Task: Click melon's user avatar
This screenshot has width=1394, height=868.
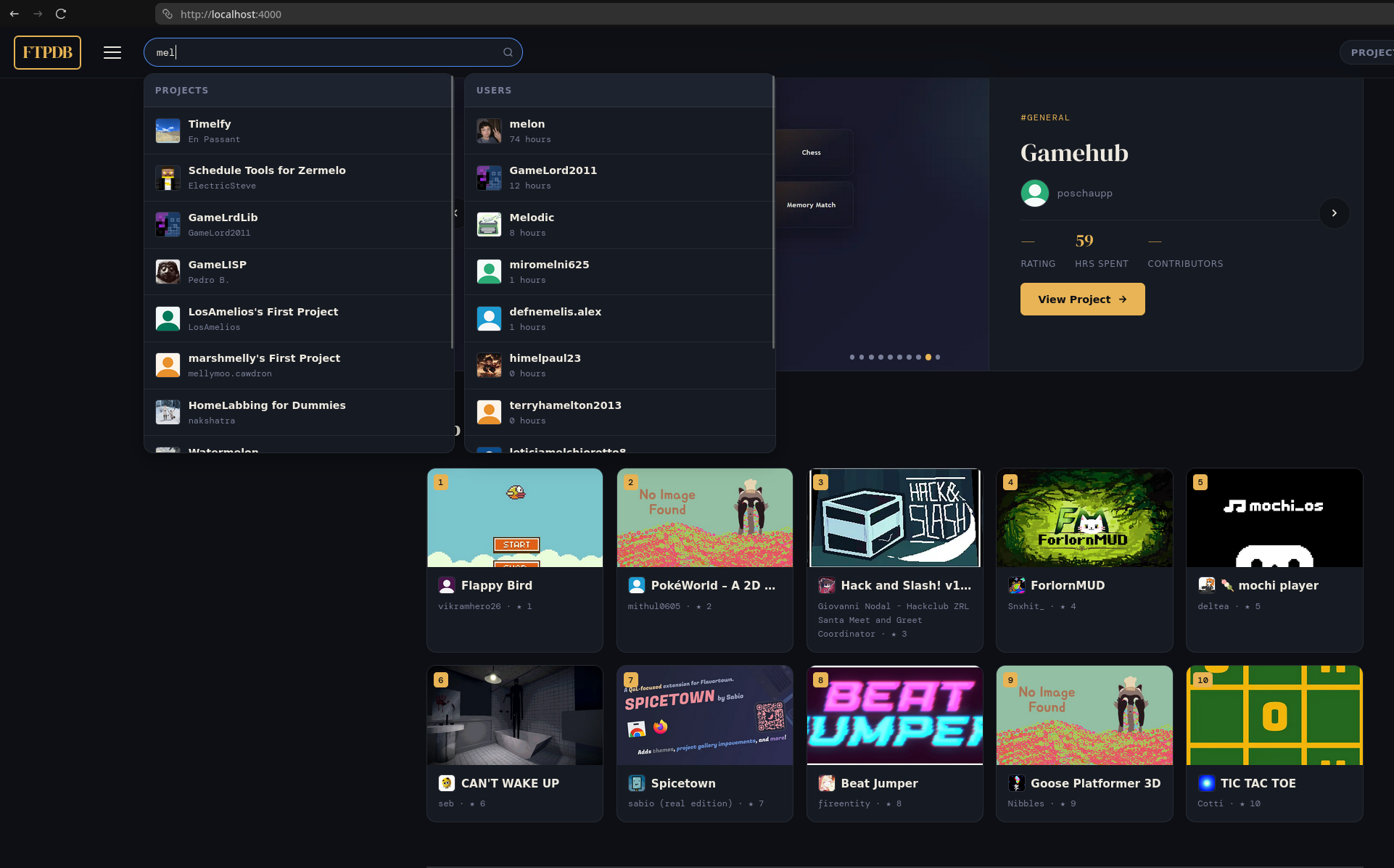Action: [489, 131]
